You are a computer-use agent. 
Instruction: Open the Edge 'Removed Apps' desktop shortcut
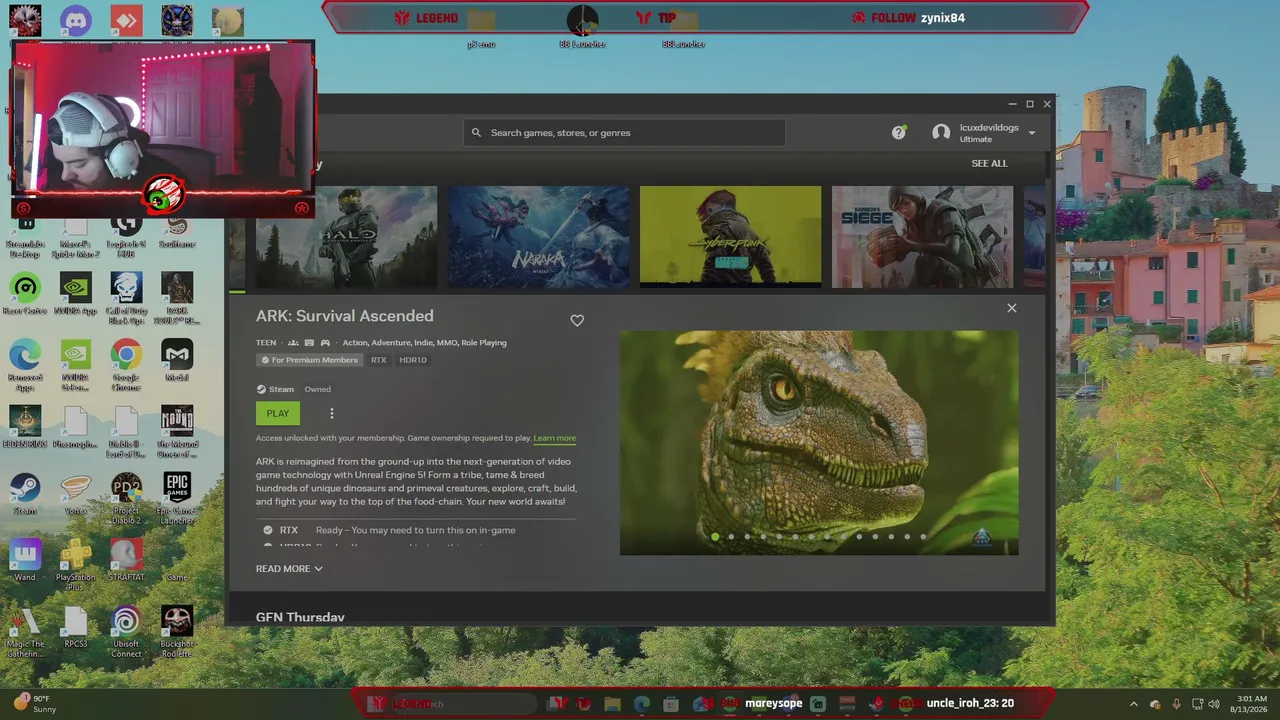[25, 366]
